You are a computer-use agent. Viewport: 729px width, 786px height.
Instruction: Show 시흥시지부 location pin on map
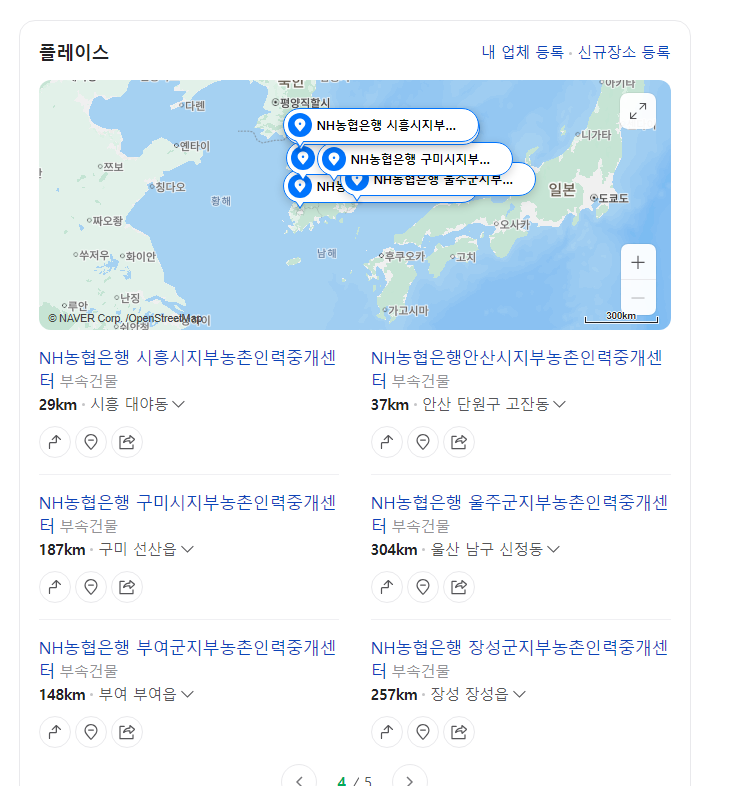click(91, 442)
